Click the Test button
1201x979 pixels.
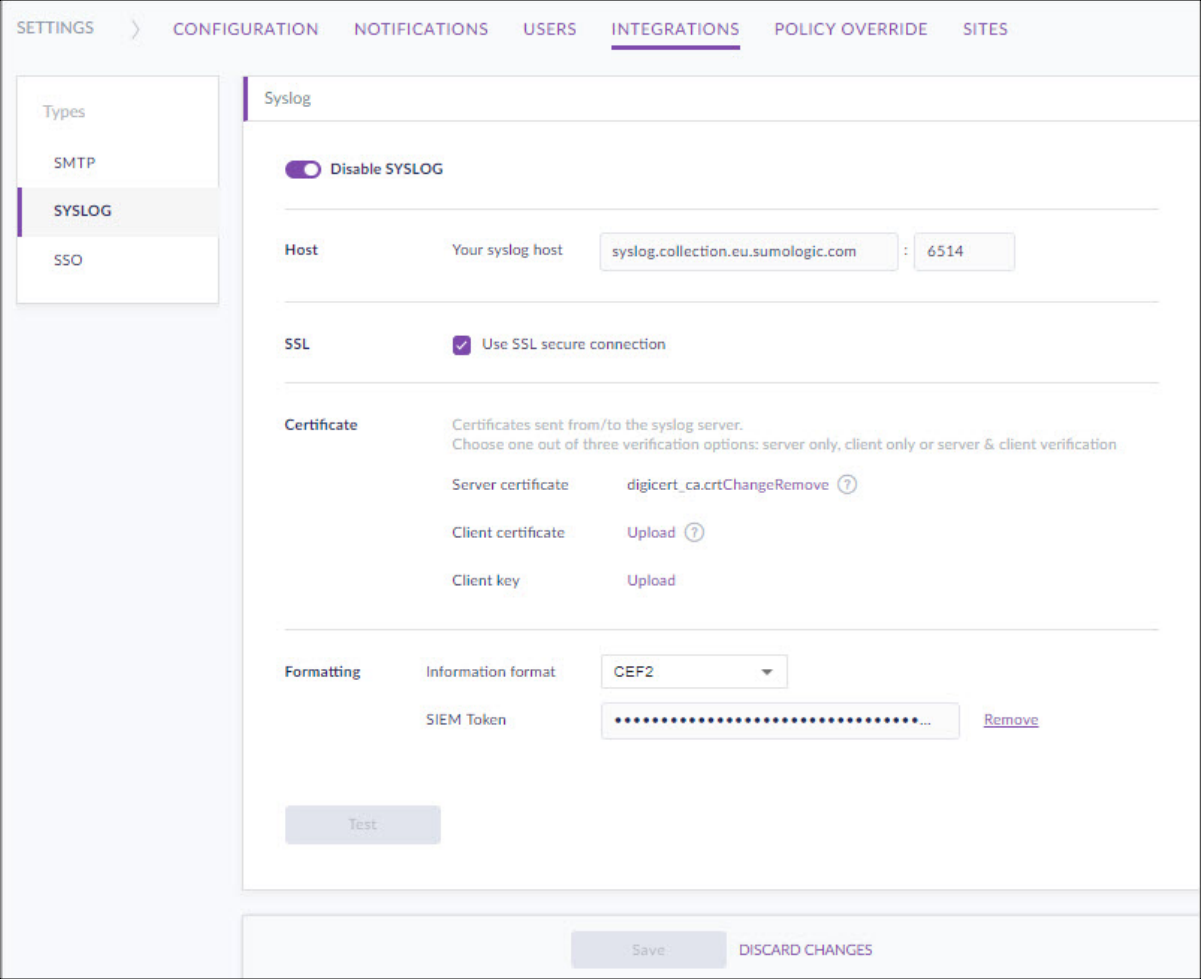click(x=362, y=824)
